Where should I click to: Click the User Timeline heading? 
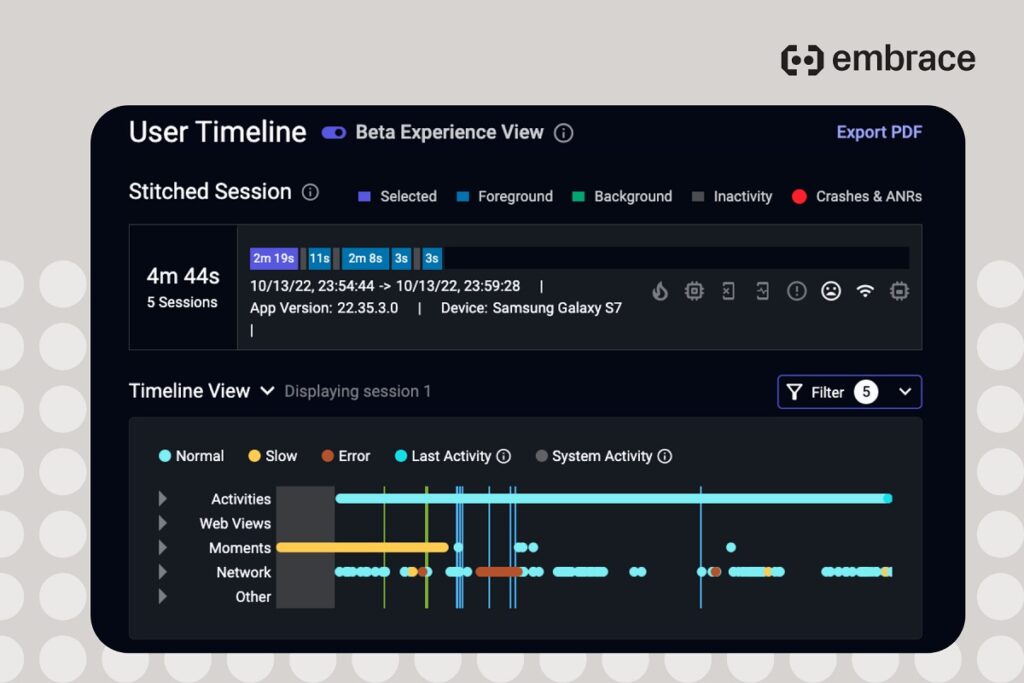[x=217, y=132]
